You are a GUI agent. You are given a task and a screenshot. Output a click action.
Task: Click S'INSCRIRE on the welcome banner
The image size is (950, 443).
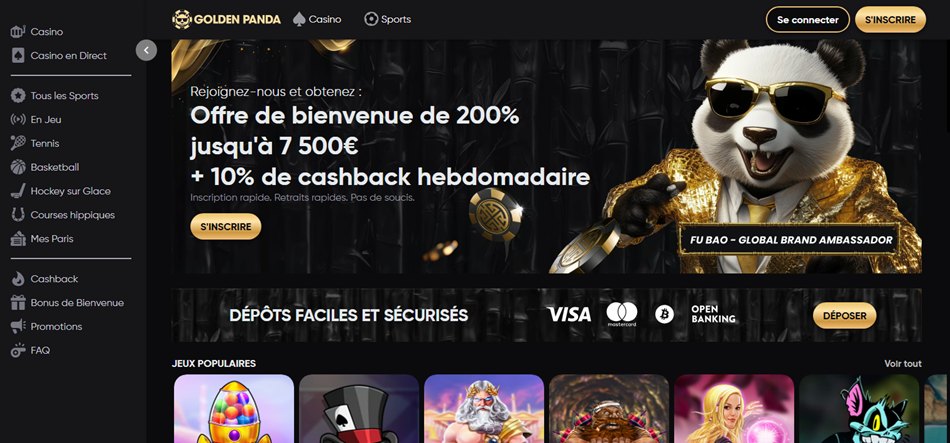pyautogui.click(x=225, y=227)
